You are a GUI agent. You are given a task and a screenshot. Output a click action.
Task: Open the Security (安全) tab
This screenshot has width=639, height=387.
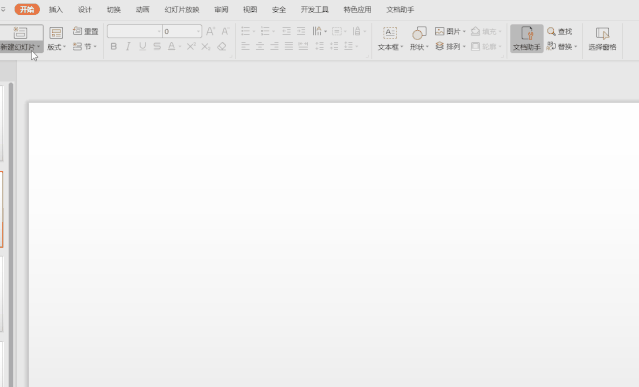coord(279,10)
